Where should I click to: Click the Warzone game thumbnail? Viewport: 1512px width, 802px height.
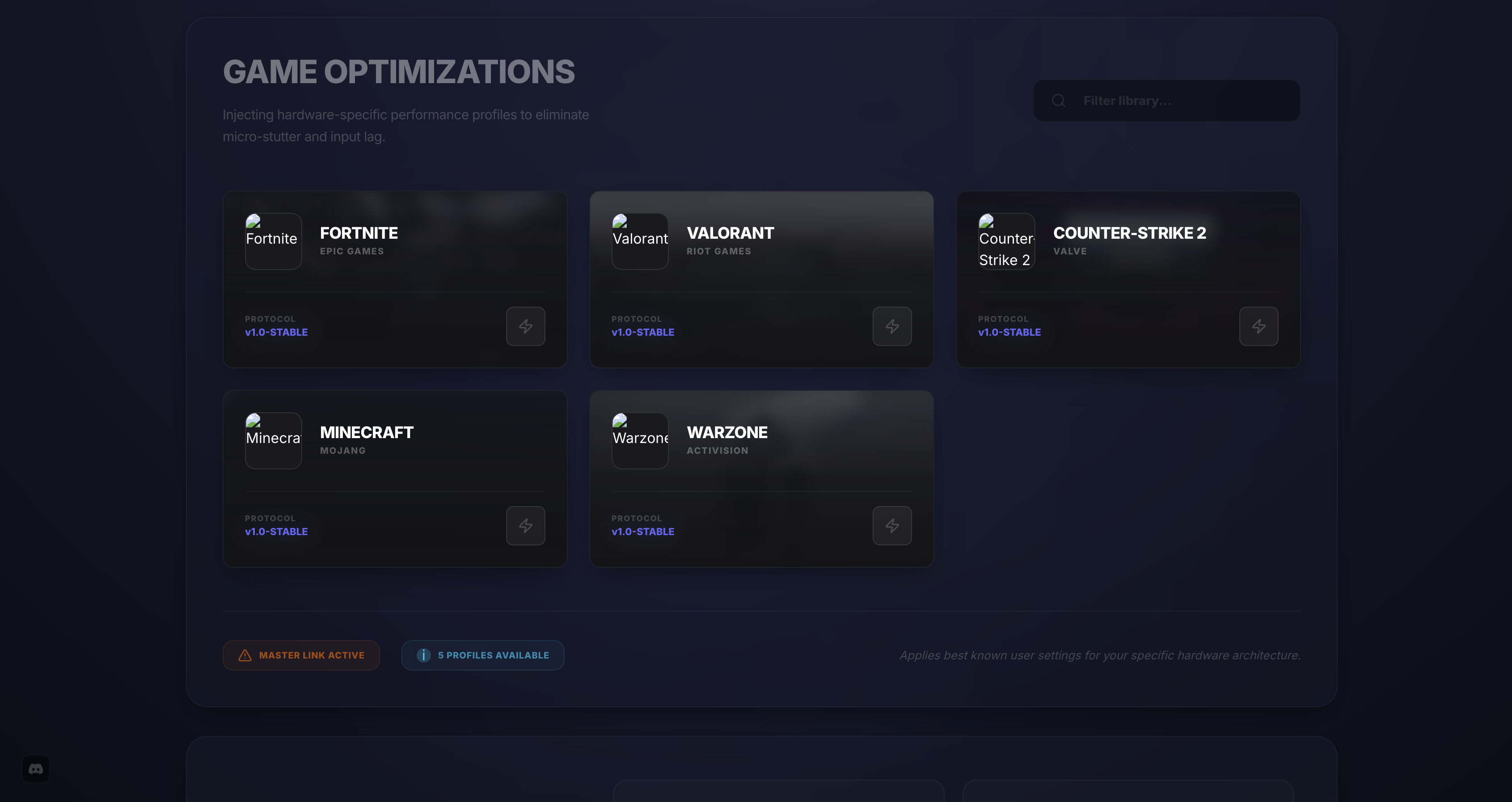tap(640, 440)
